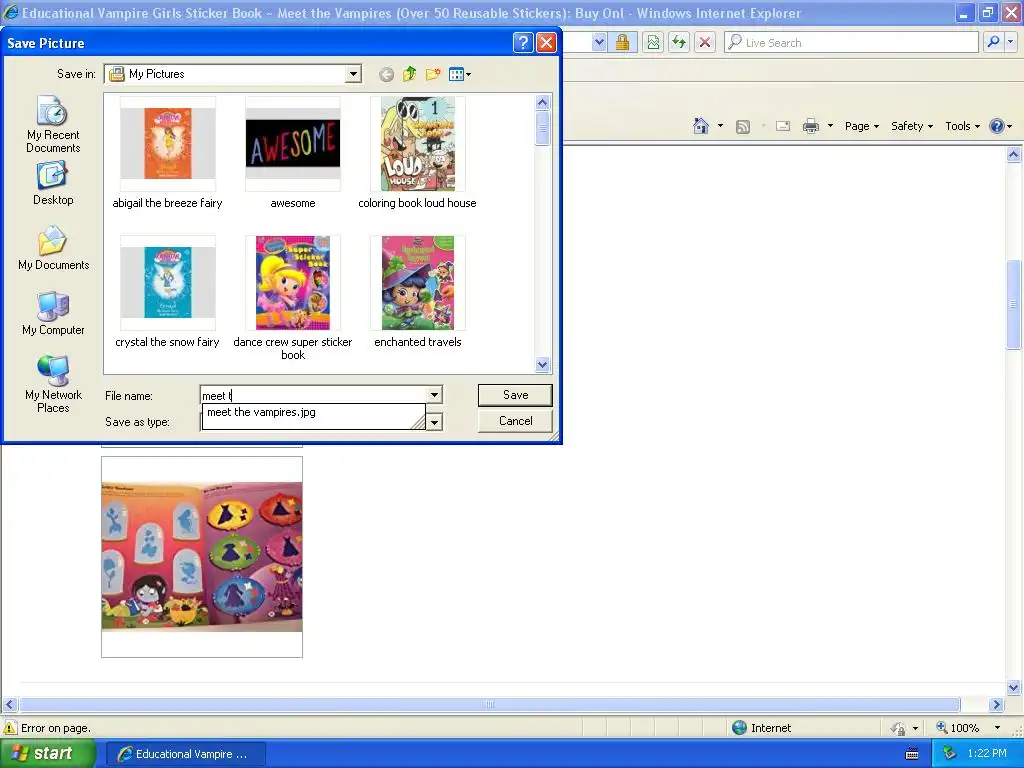Click file list scroll up arrow
Viewport: 1024px width, 768px height.
click(x=543, y=103)
